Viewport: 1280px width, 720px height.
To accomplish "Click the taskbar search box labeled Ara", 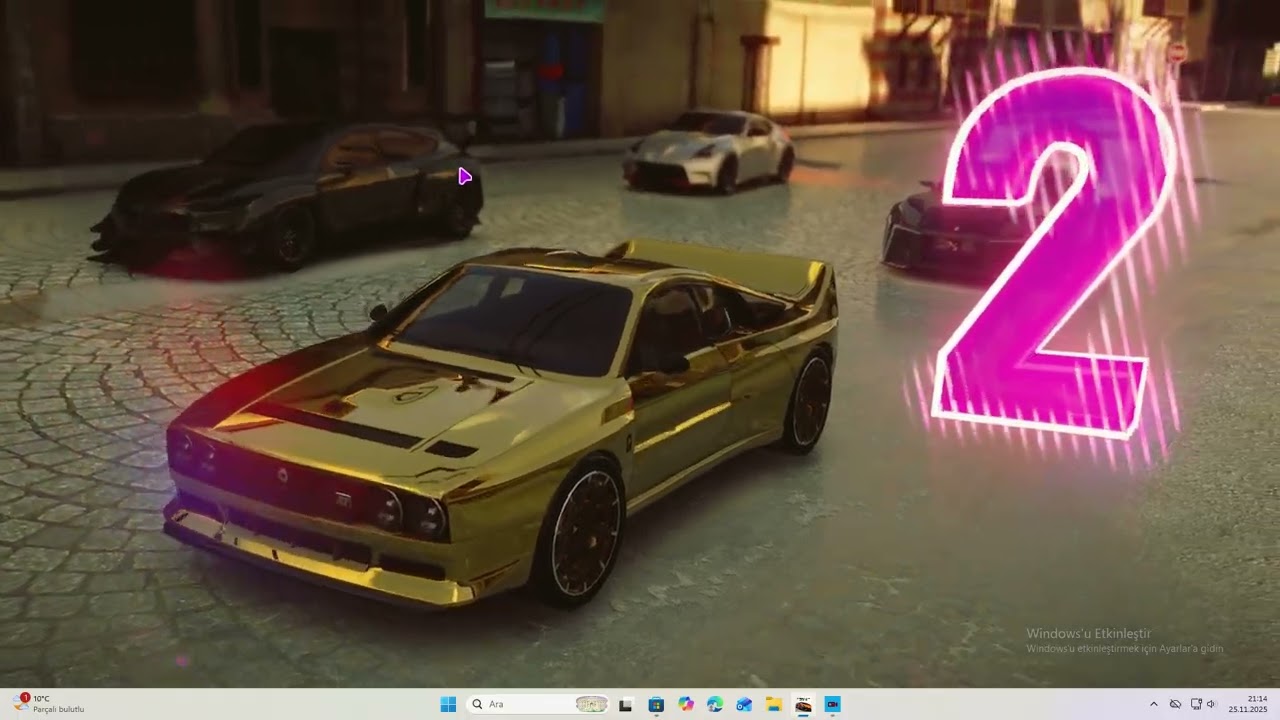I will click(x=539, y=704).
